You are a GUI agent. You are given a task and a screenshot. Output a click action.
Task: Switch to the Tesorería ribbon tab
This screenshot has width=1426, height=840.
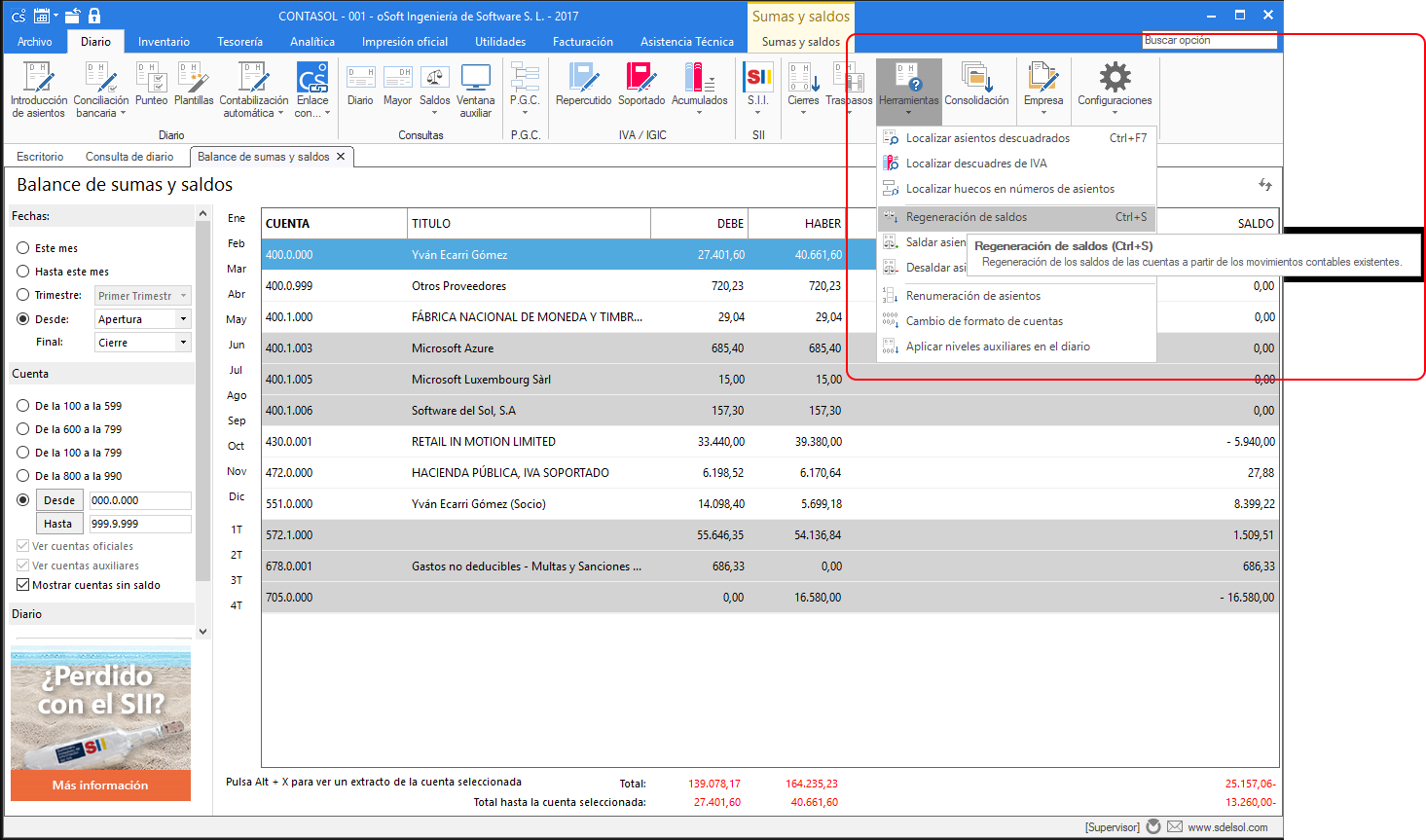pyautogui.click(x=239, y=42)
